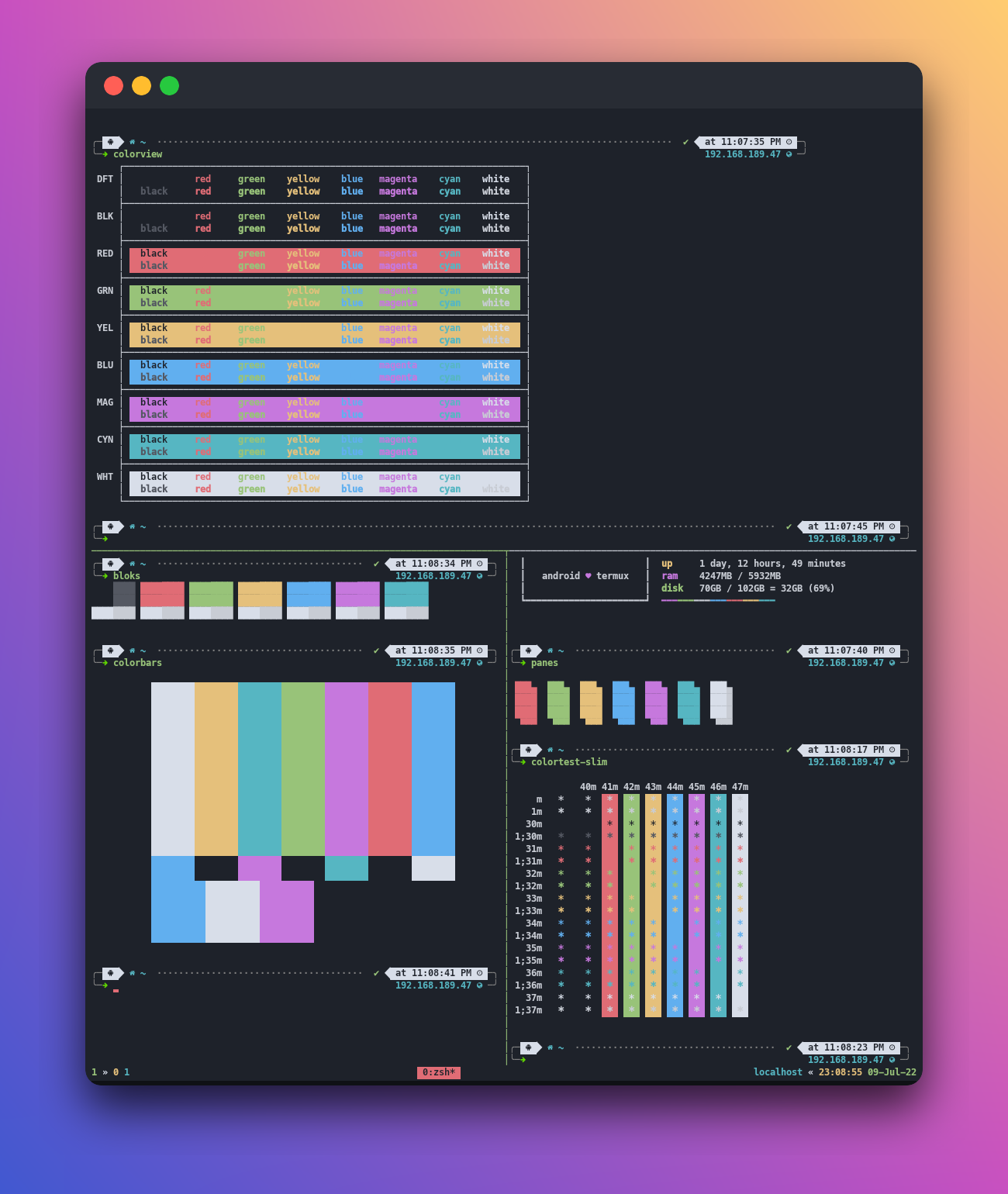Image resolution: width=1008 pixels, height=1194 pixels.
Task: Click the 1;30m row label in colortest
Action: [529, 837]
